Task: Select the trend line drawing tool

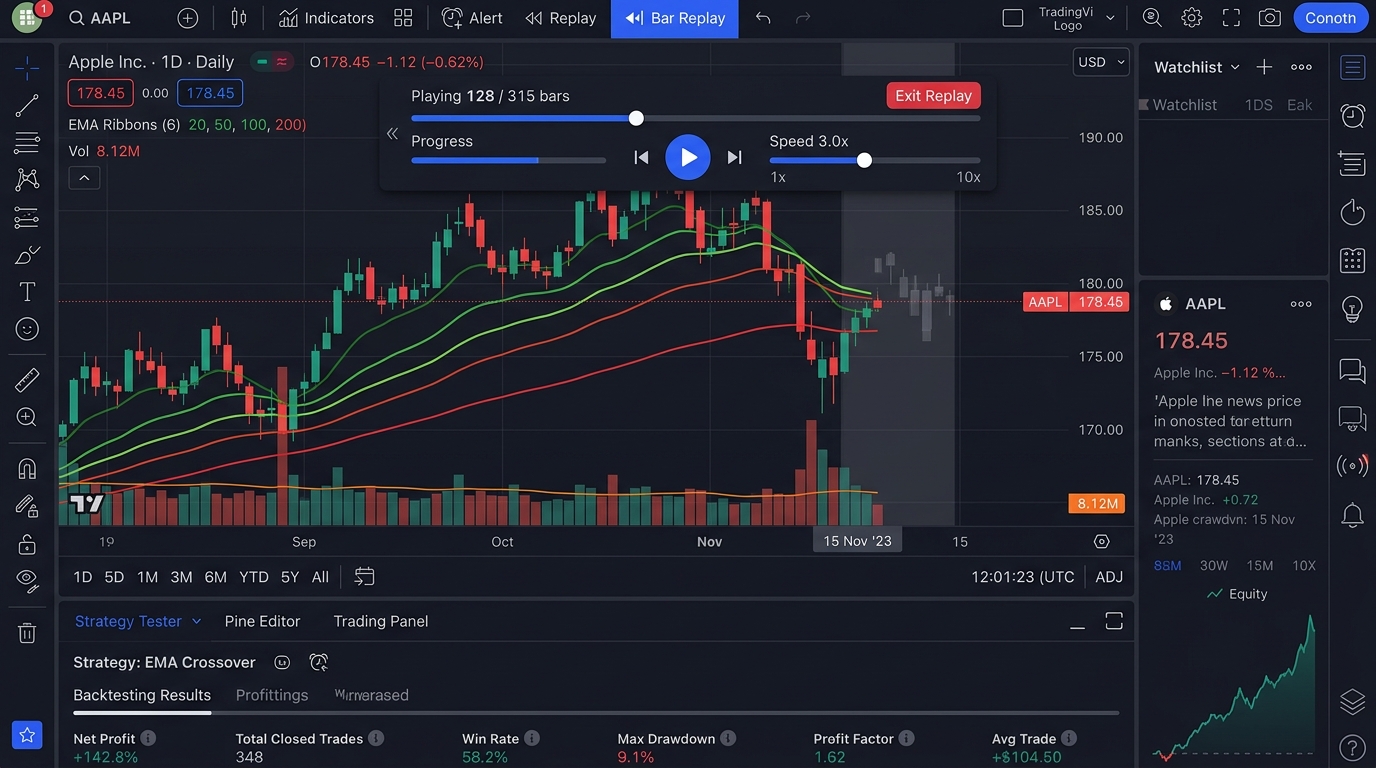Action: [27, 106]
